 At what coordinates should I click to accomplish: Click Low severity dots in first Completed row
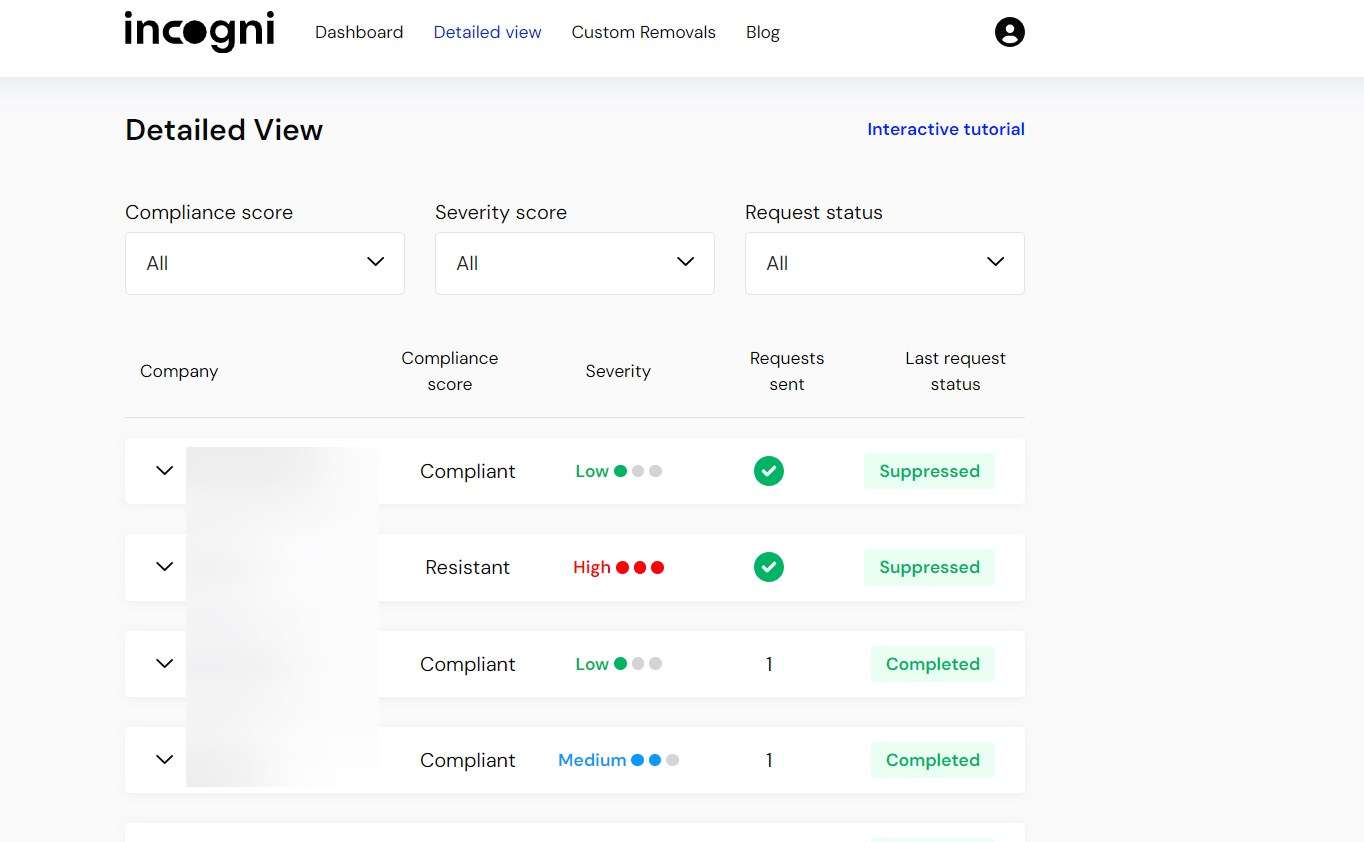[x=637, y=664]
